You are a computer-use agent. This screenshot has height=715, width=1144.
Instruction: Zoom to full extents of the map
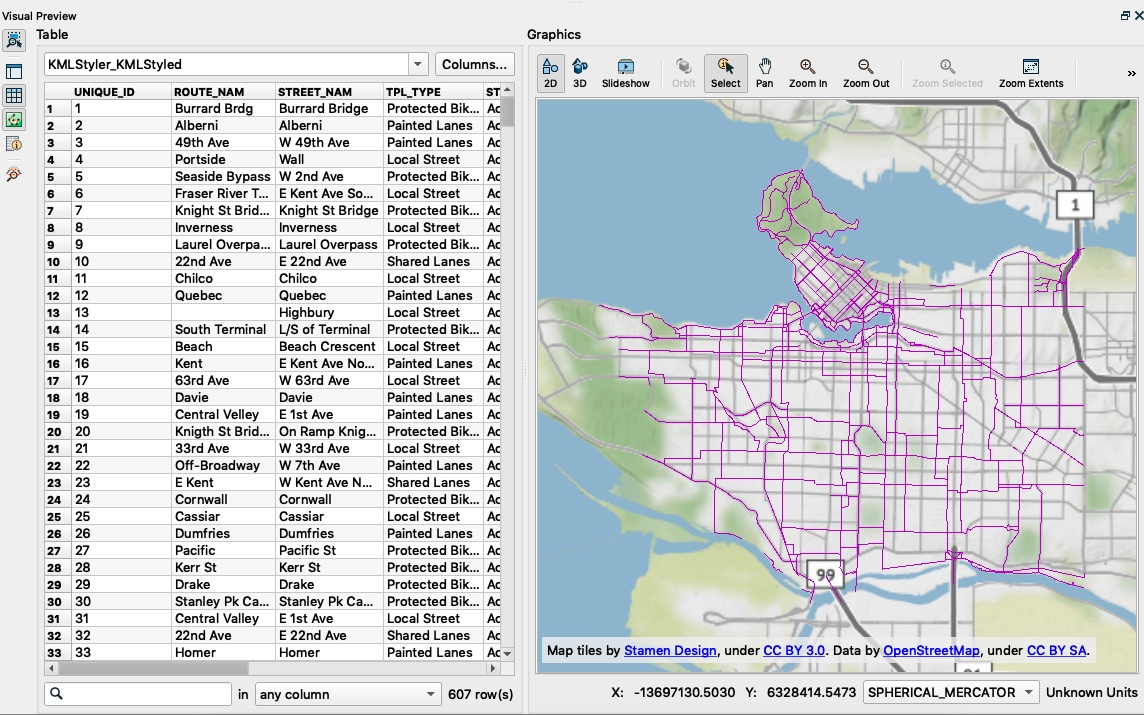1031,73
